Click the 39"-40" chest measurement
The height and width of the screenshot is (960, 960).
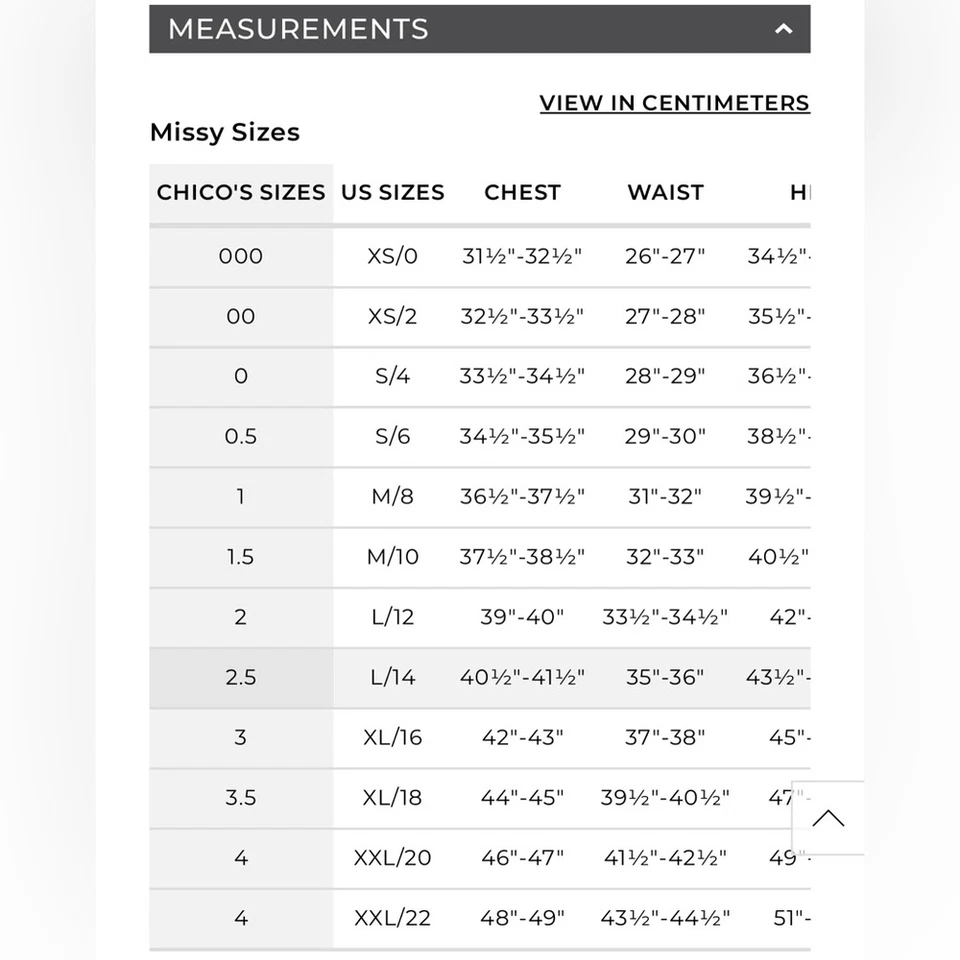point(522,617)
